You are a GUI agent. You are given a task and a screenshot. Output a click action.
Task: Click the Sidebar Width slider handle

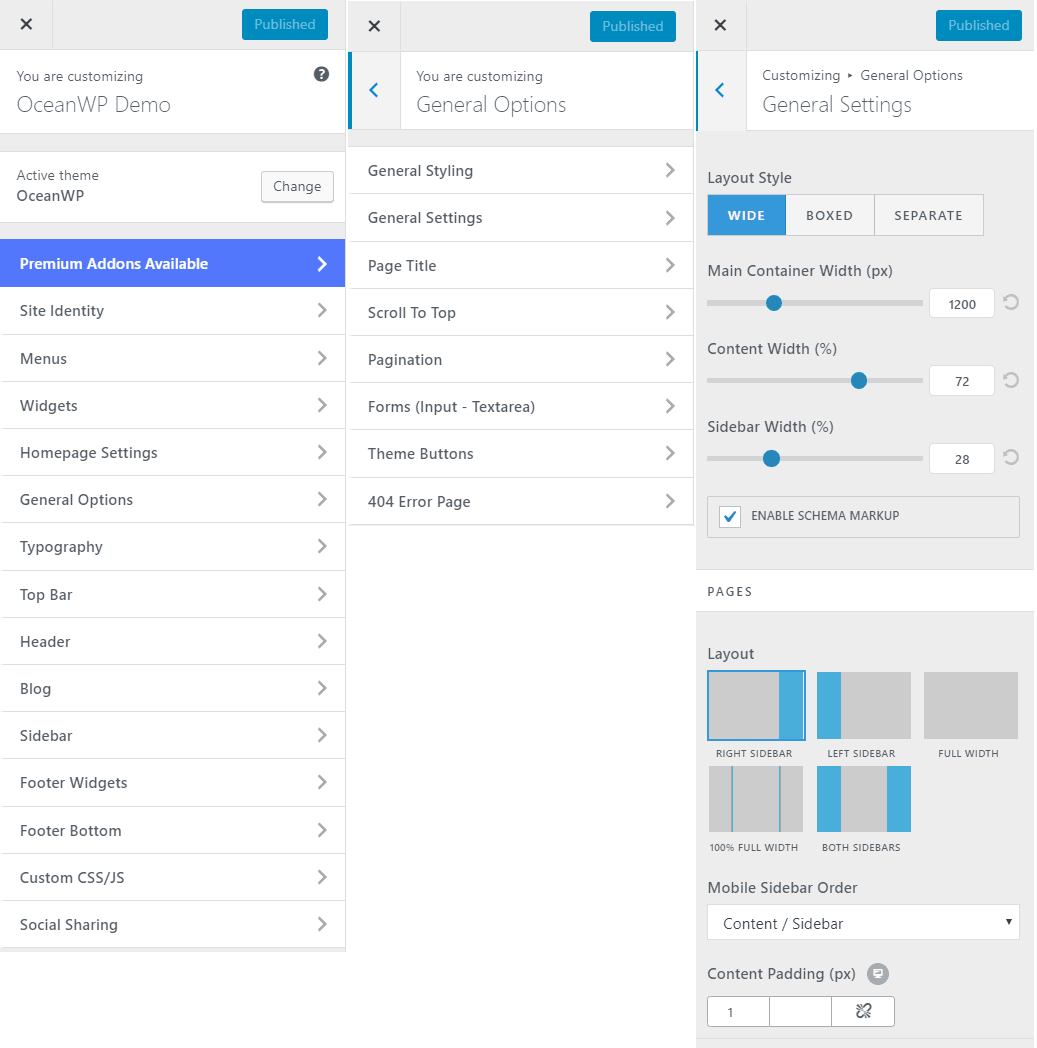coord(770,458)
